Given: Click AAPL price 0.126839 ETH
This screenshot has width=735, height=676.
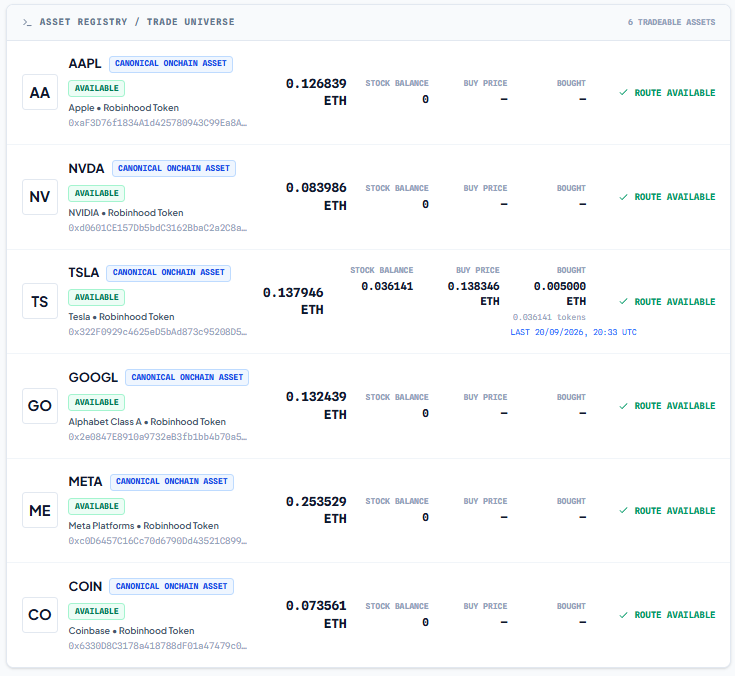Looking at the screenshot, I should tap(316, 92).
